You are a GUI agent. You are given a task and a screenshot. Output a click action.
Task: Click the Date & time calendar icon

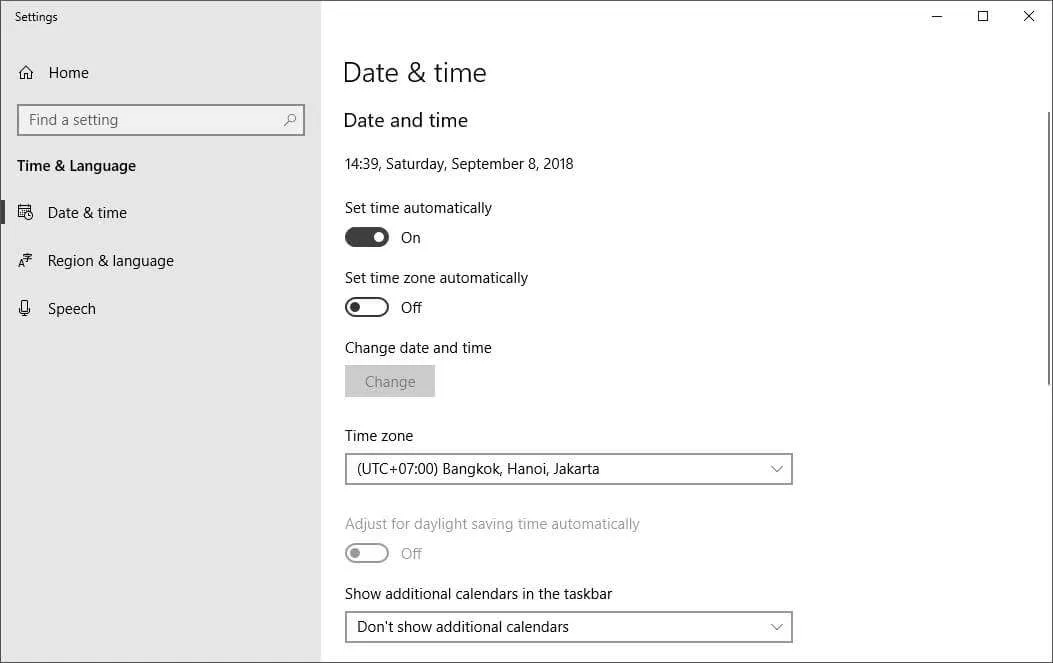click(x=26, y=212)
